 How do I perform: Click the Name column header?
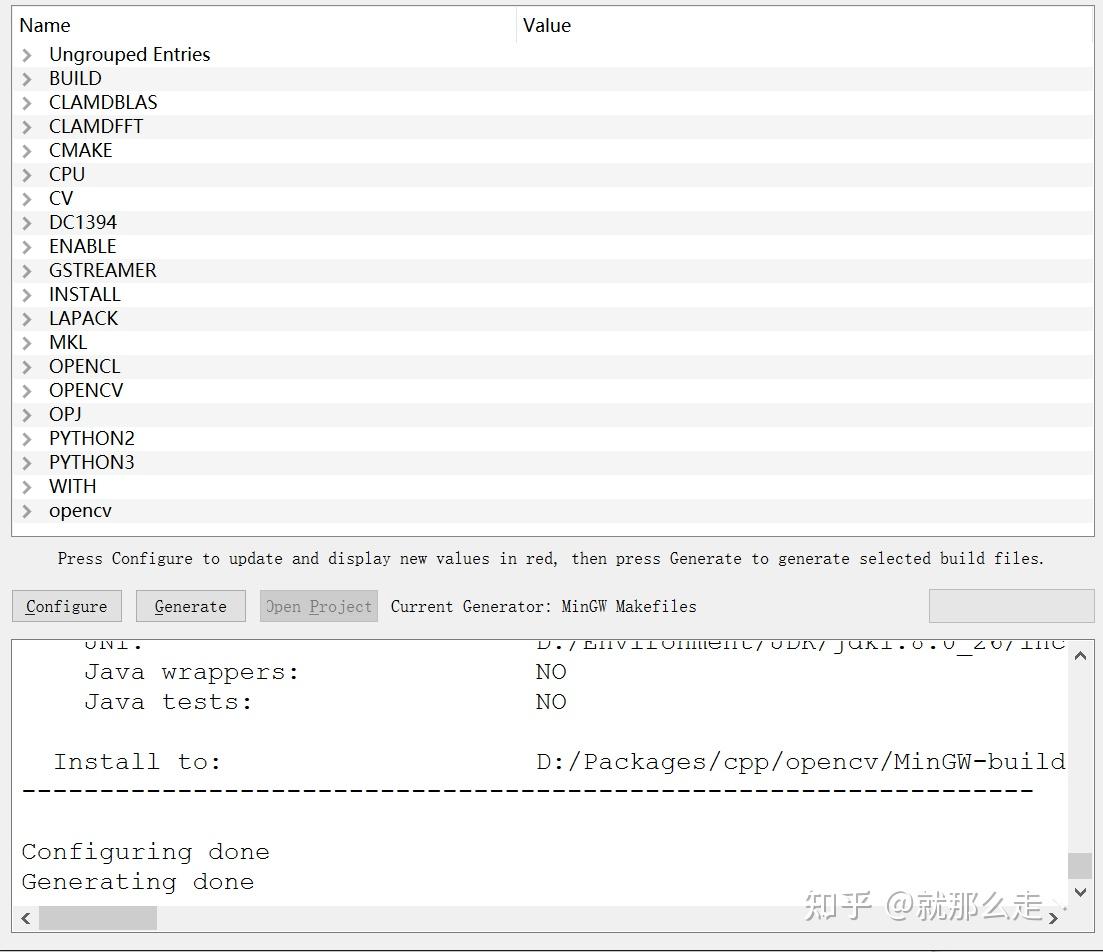pos(45,25)
